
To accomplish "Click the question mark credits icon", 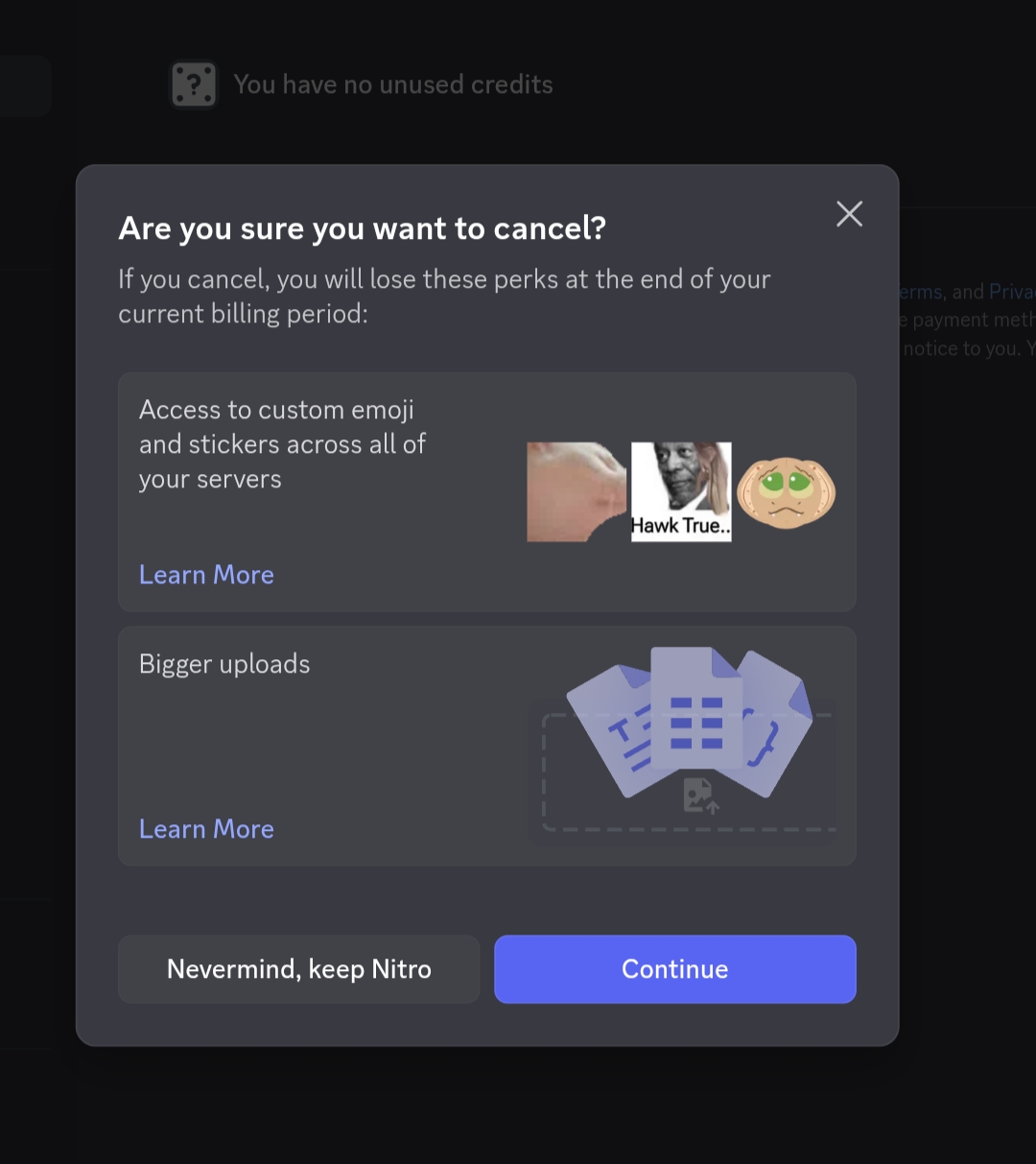I will point(194,85).
